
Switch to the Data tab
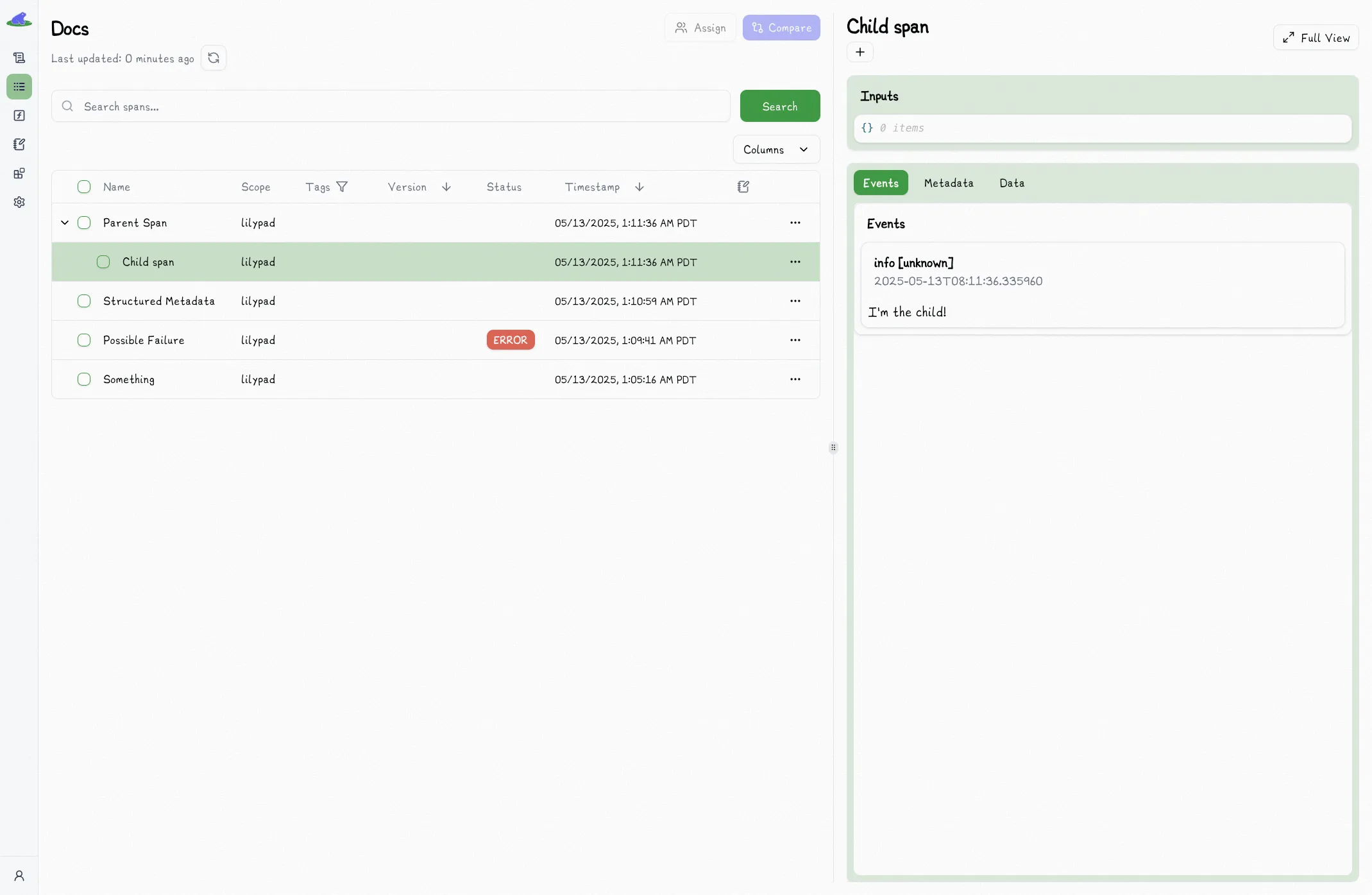pyautogui.click(x=1012, y=183)
